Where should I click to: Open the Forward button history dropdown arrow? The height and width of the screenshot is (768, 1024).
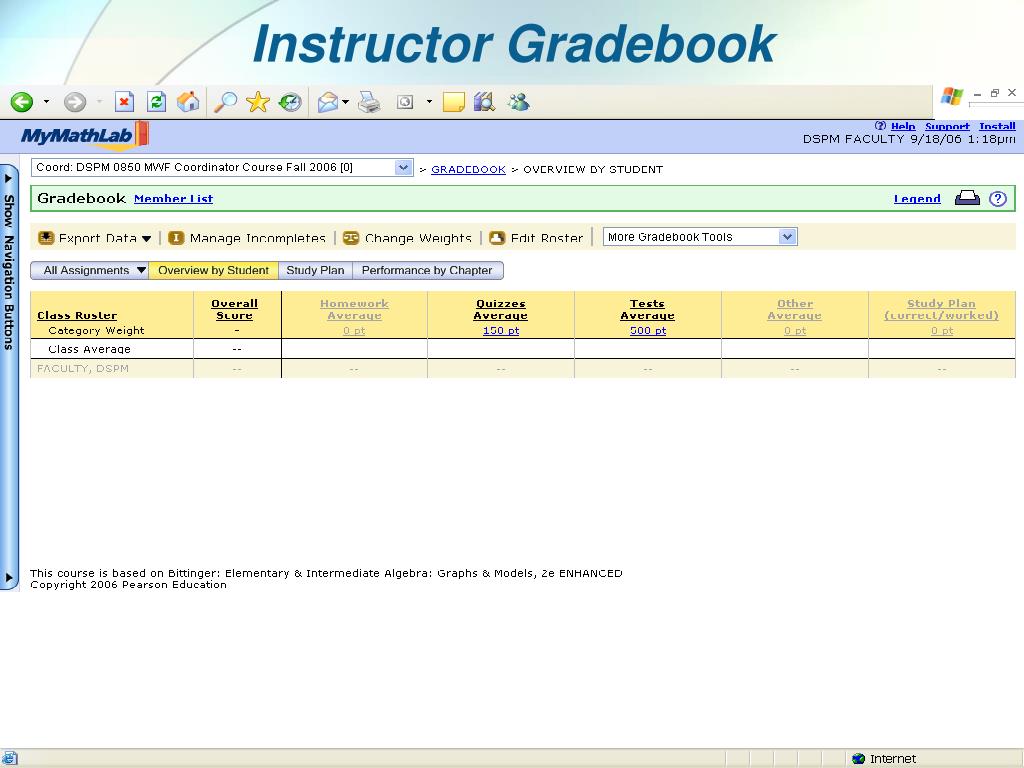pos(99,102)
